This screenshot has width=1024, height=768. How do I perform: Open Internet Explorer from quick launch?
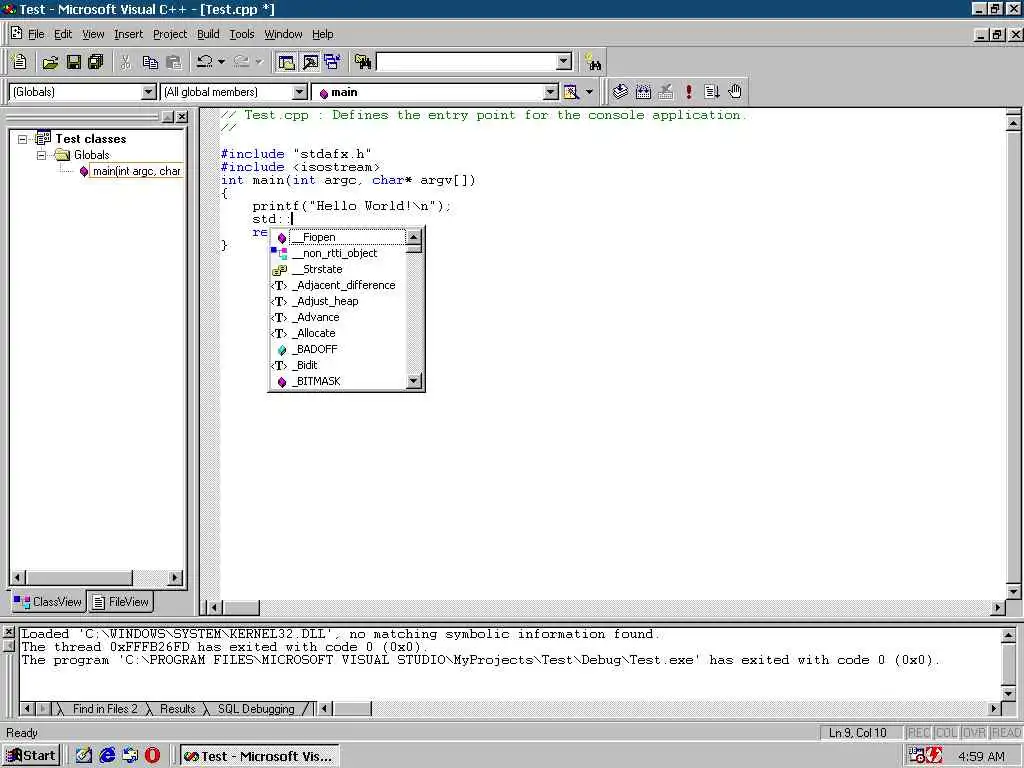coord(107,756)
